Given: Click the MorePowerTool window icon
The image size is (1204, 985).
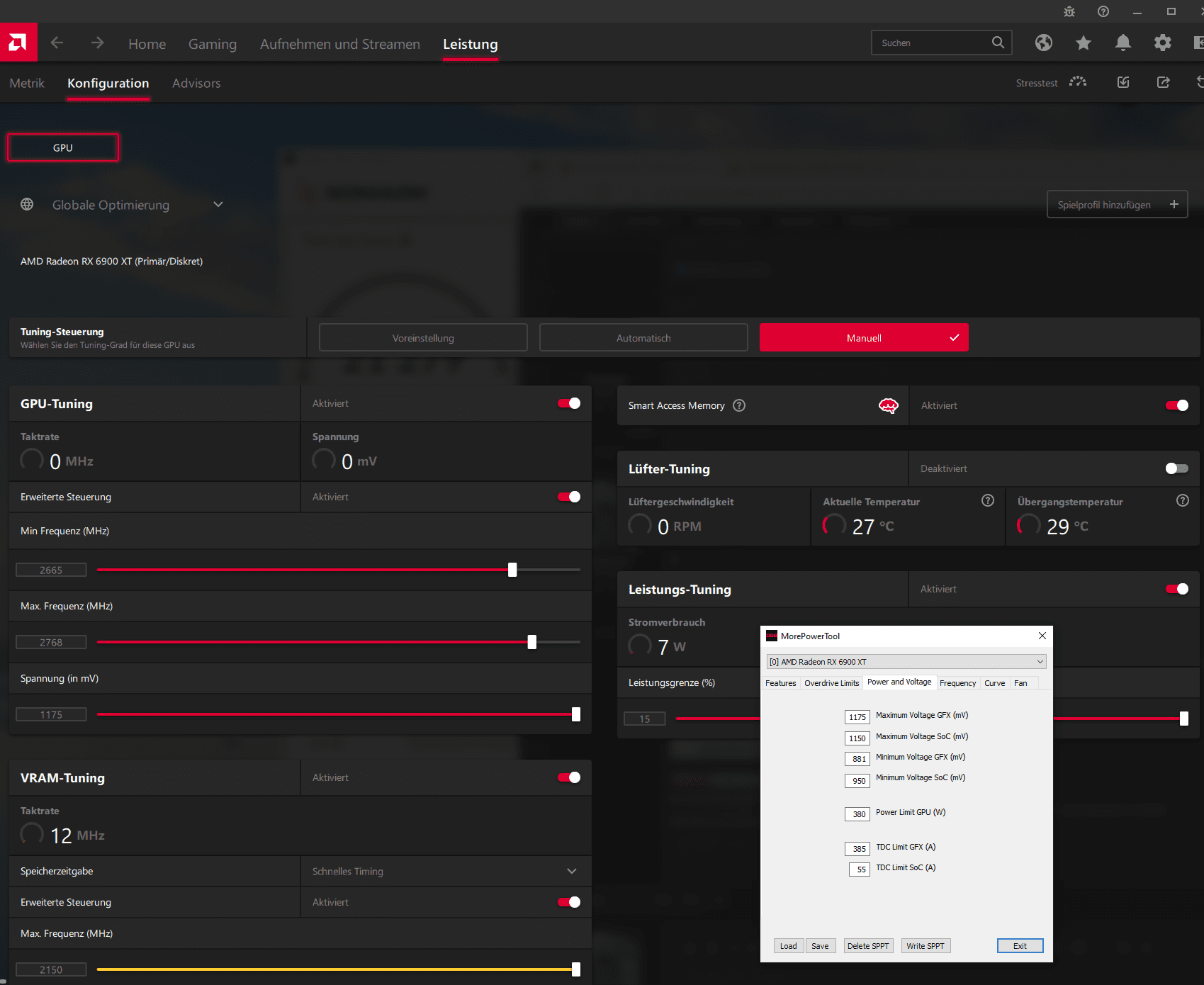Looking at the screenshot, I should (x=772, y=636).
